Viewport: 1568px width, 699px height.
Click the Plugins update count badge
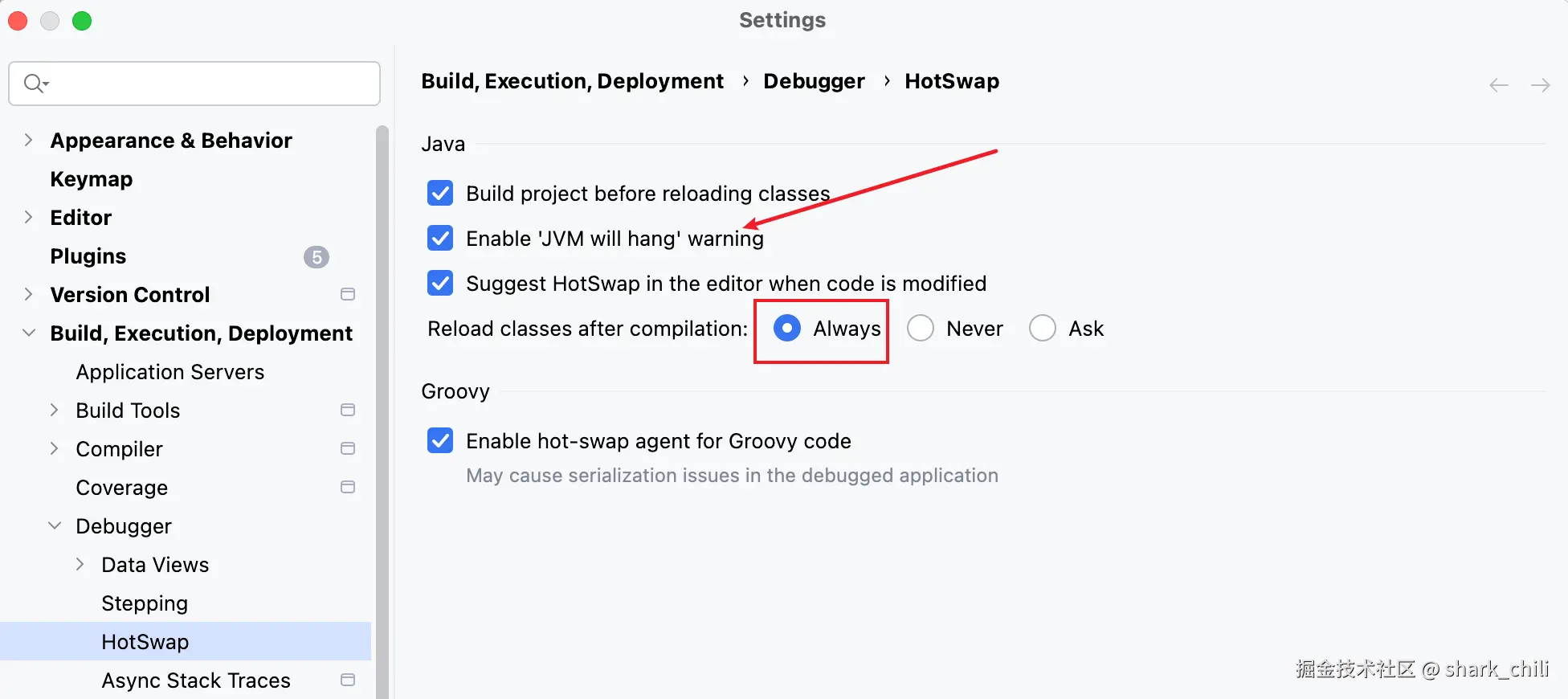[x=316, y=257]
